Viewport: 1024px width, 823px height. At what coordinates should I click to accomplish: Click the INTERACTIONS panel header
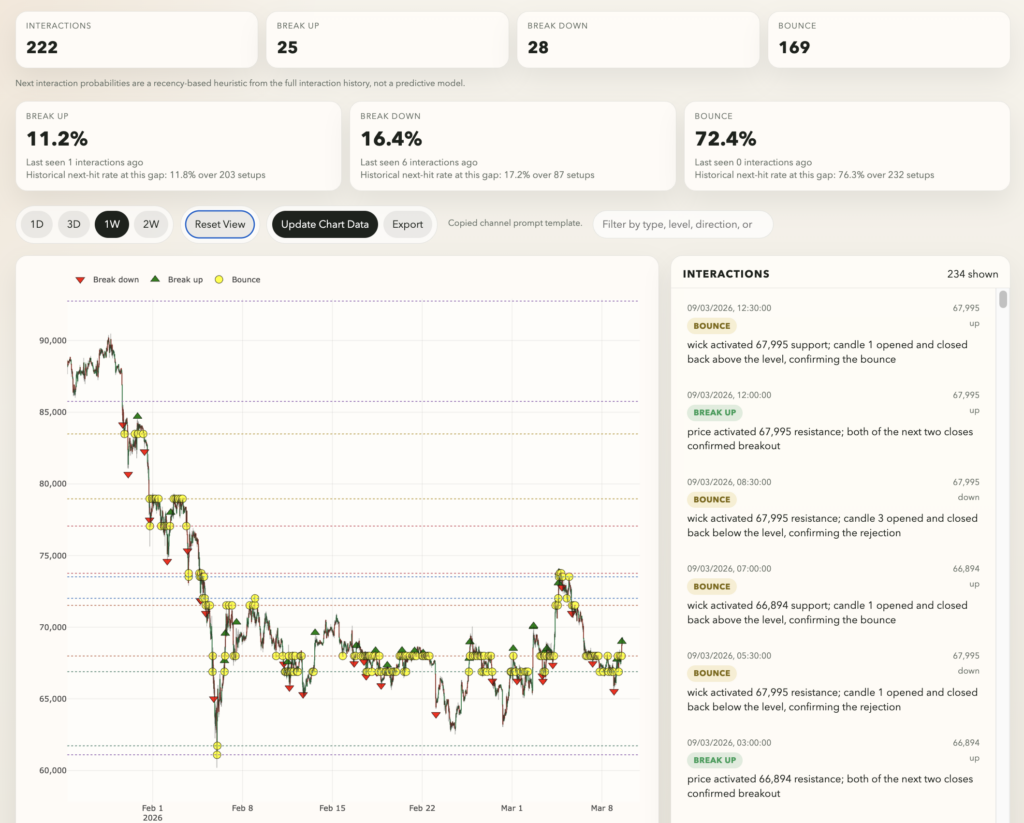725,273
